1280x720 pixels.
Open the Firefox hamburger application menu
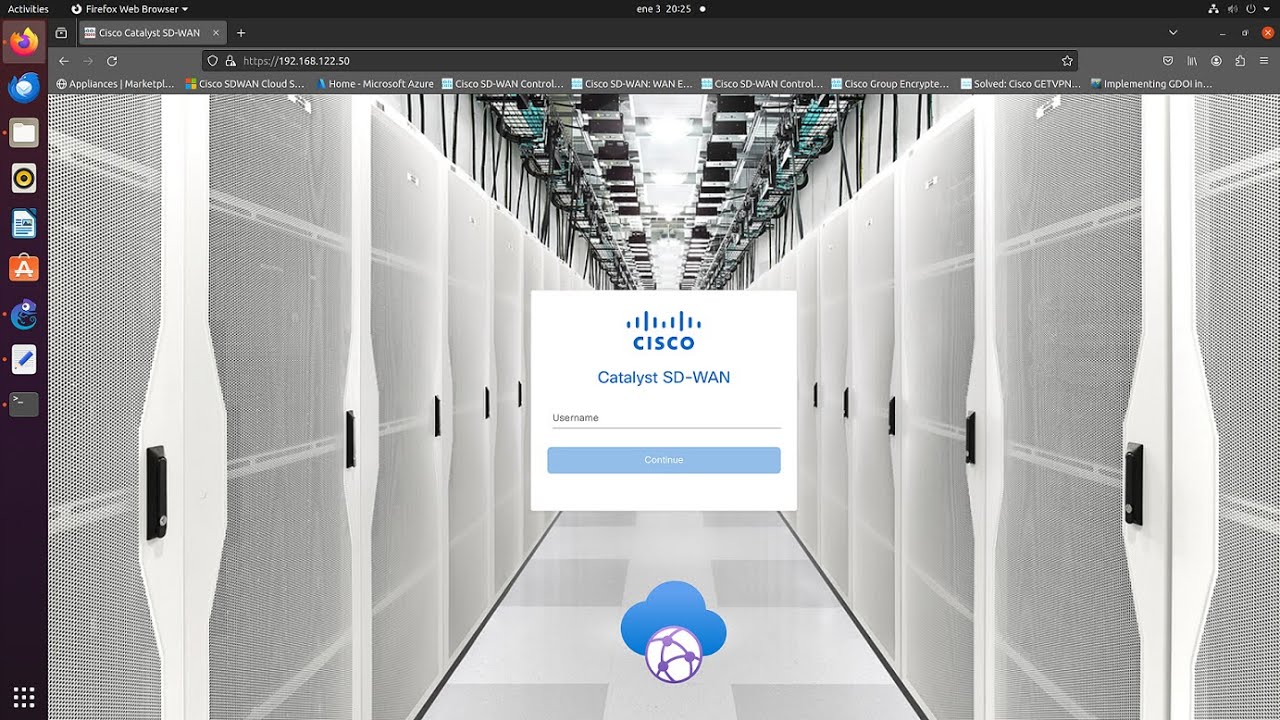coord(1264,61)
